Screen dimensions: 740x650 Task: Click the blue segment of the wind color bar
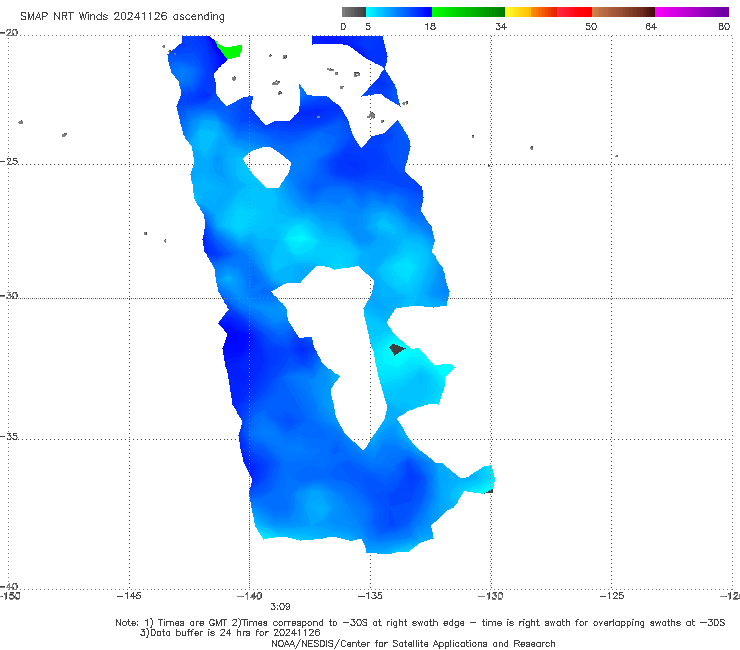399,12
